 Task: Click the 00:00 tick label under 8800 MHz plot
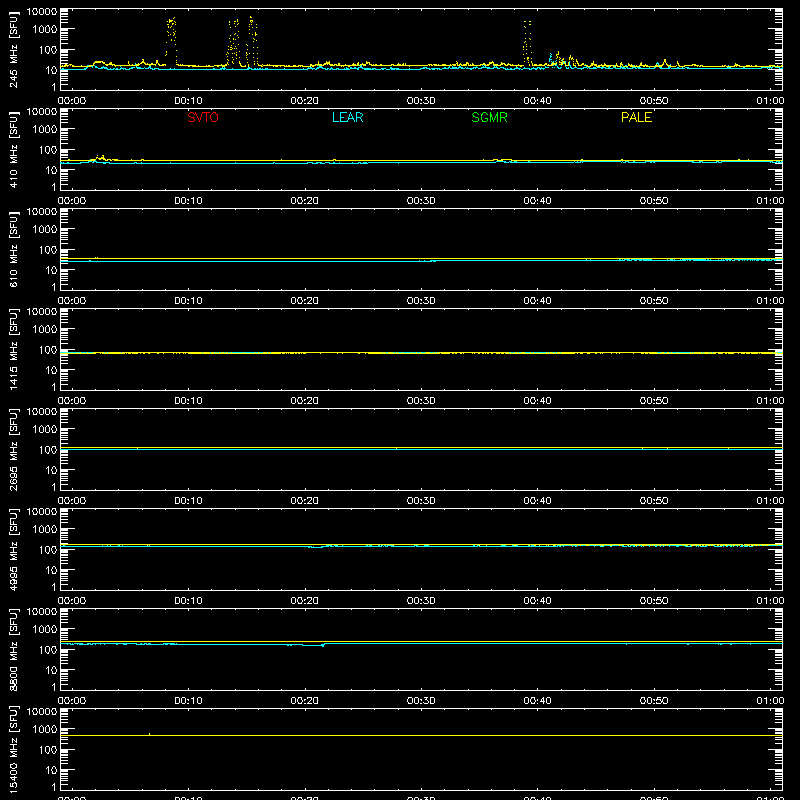(x=72, y=701)
